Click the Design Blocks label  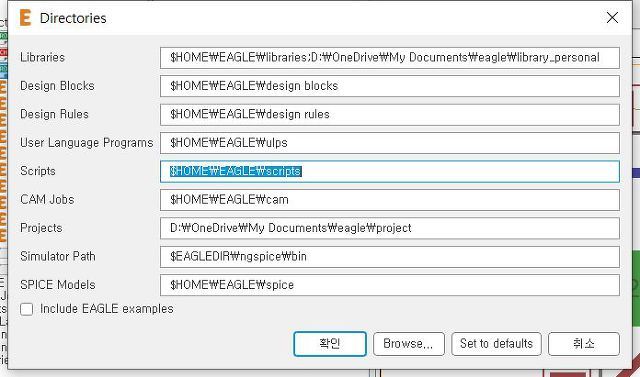point(57,86)
